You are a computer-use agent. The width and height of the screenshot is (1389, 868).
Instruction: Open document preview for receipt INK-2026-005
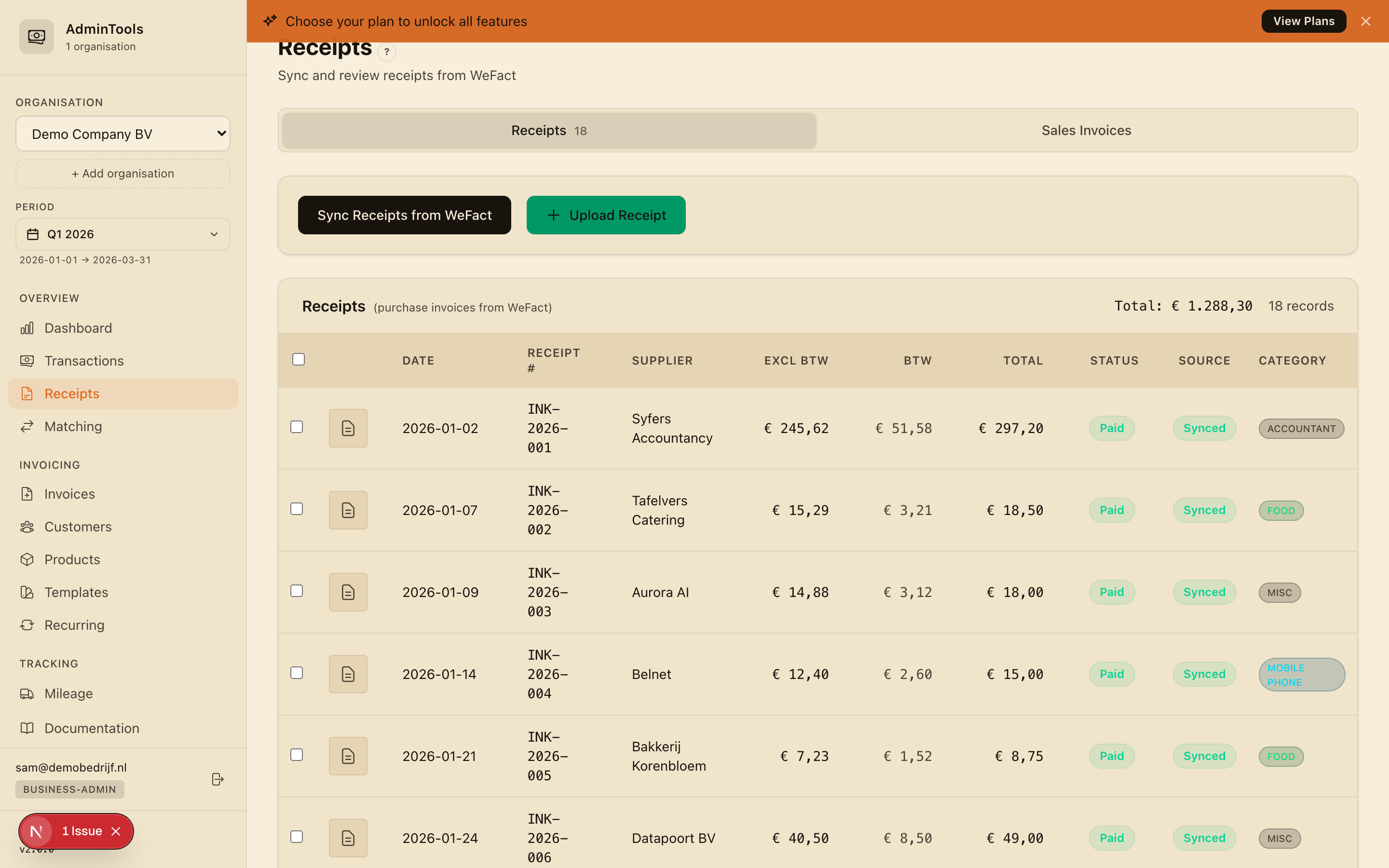point(348,756)
